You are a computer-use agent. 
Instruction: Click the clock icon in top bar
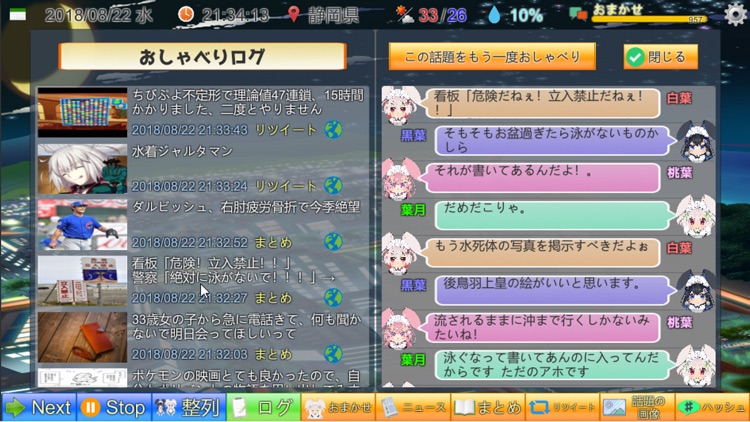click(186, 14)
